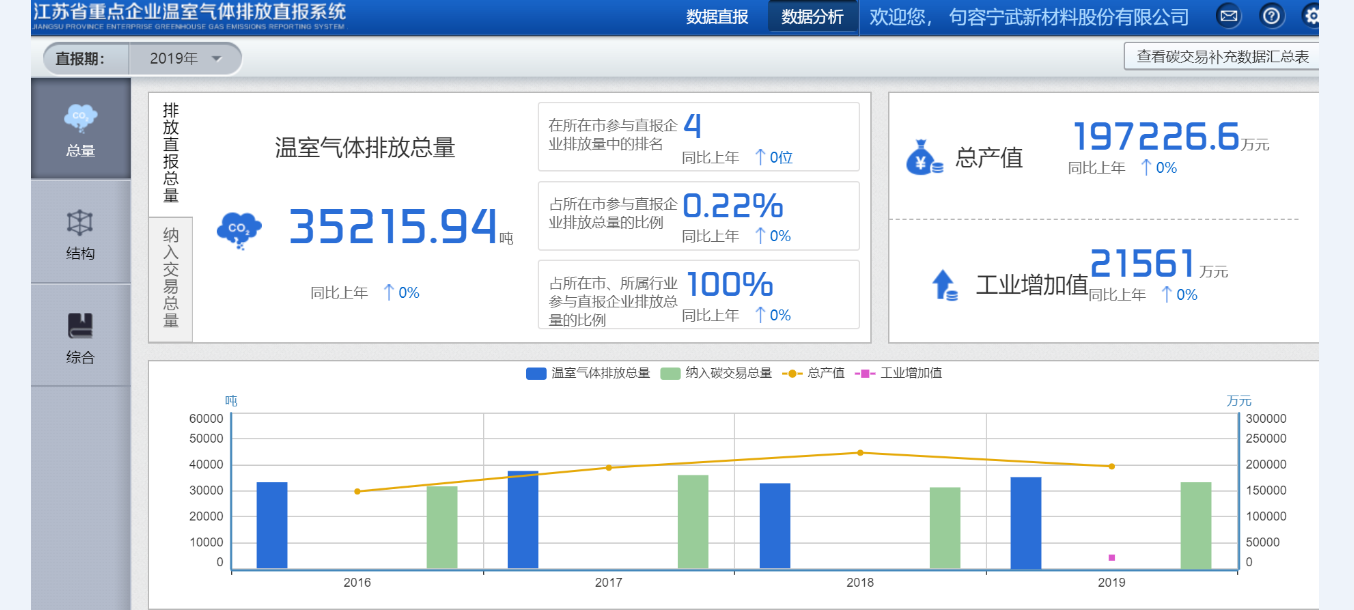Screen dimensions: 1354x610
Task: Select the 排放直报总量 vertical tab
Action: (170, 153)
